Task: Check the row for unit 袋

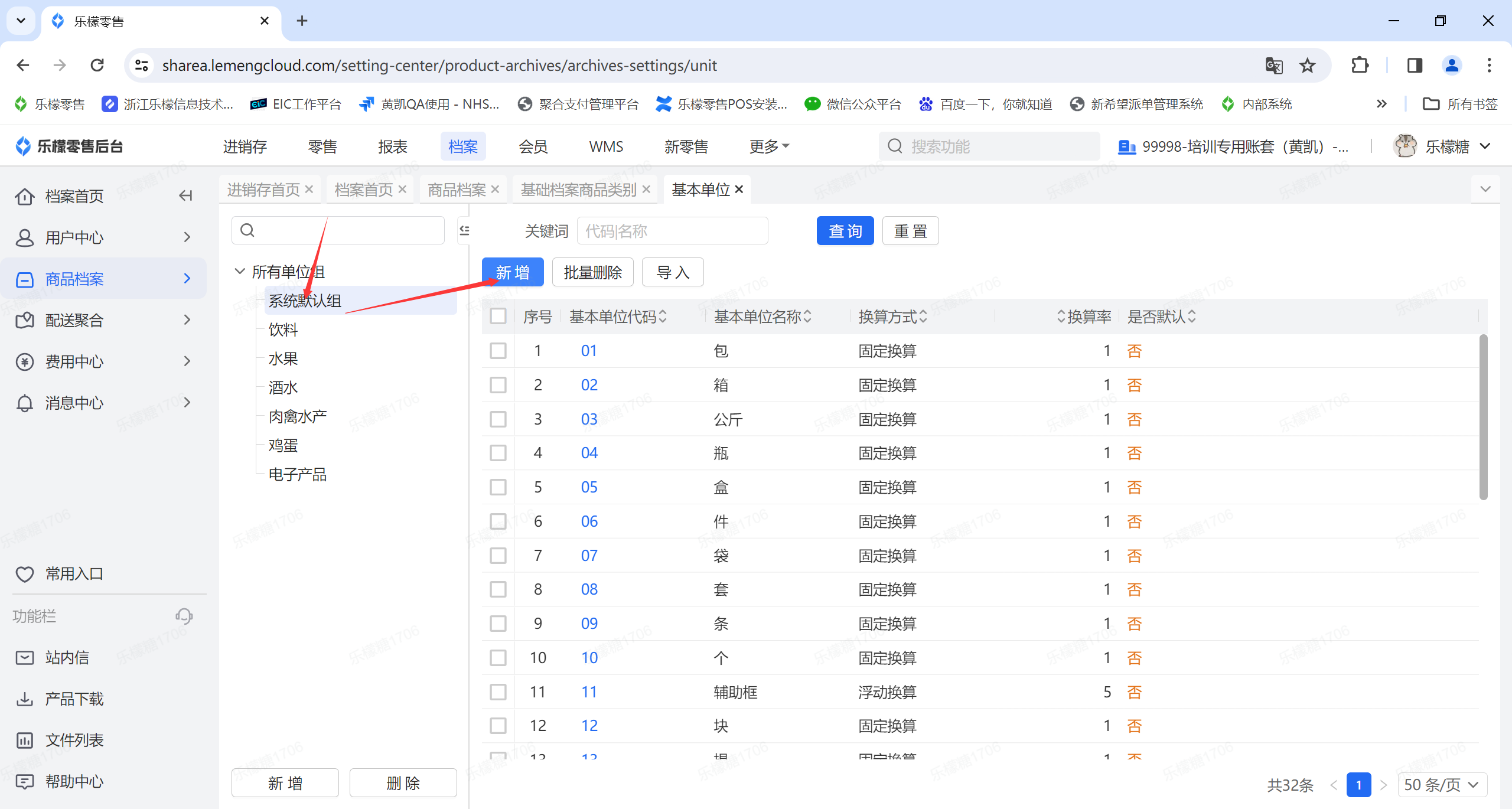Action: point(498,556)
